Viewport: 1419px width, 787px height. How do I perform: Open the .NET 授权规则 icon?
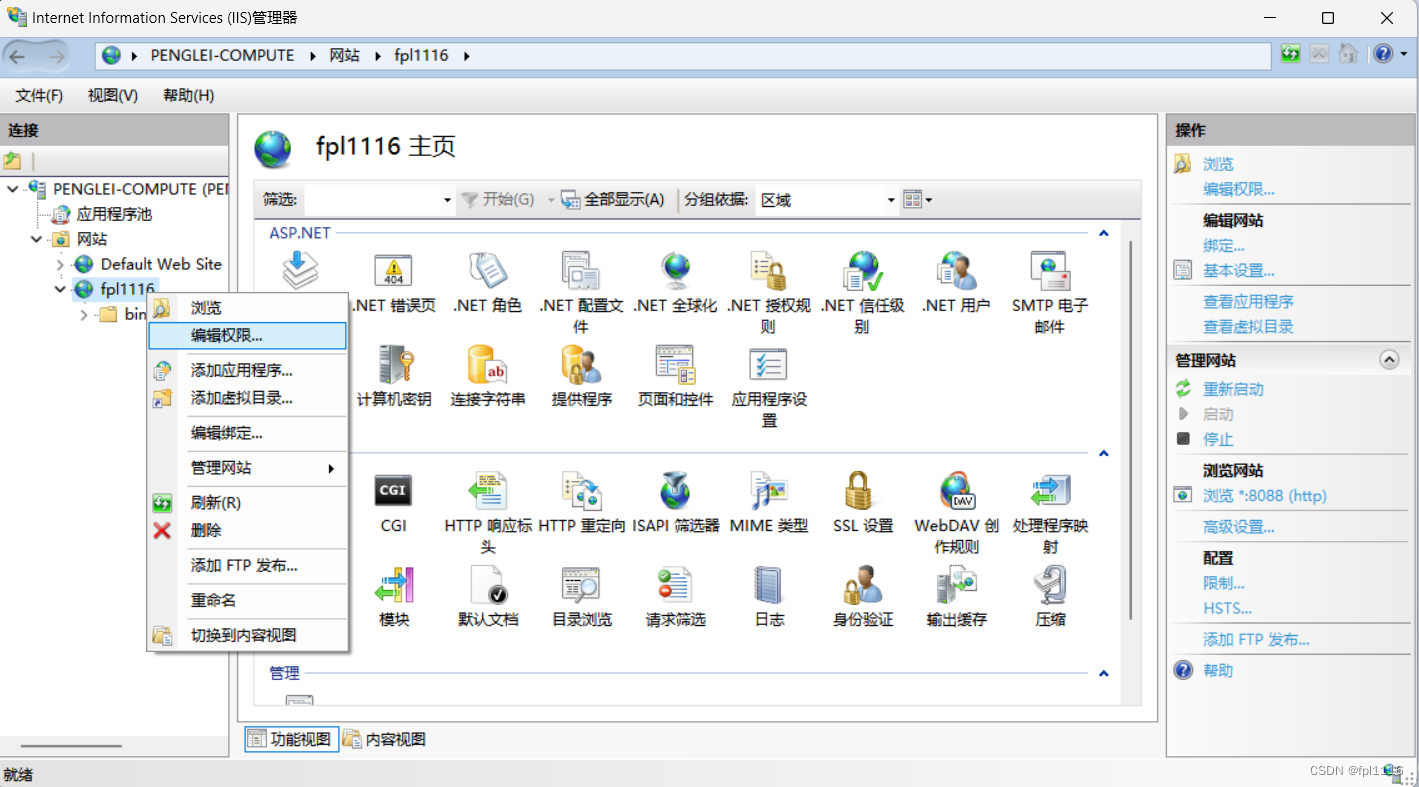click(x=769, y=270)
